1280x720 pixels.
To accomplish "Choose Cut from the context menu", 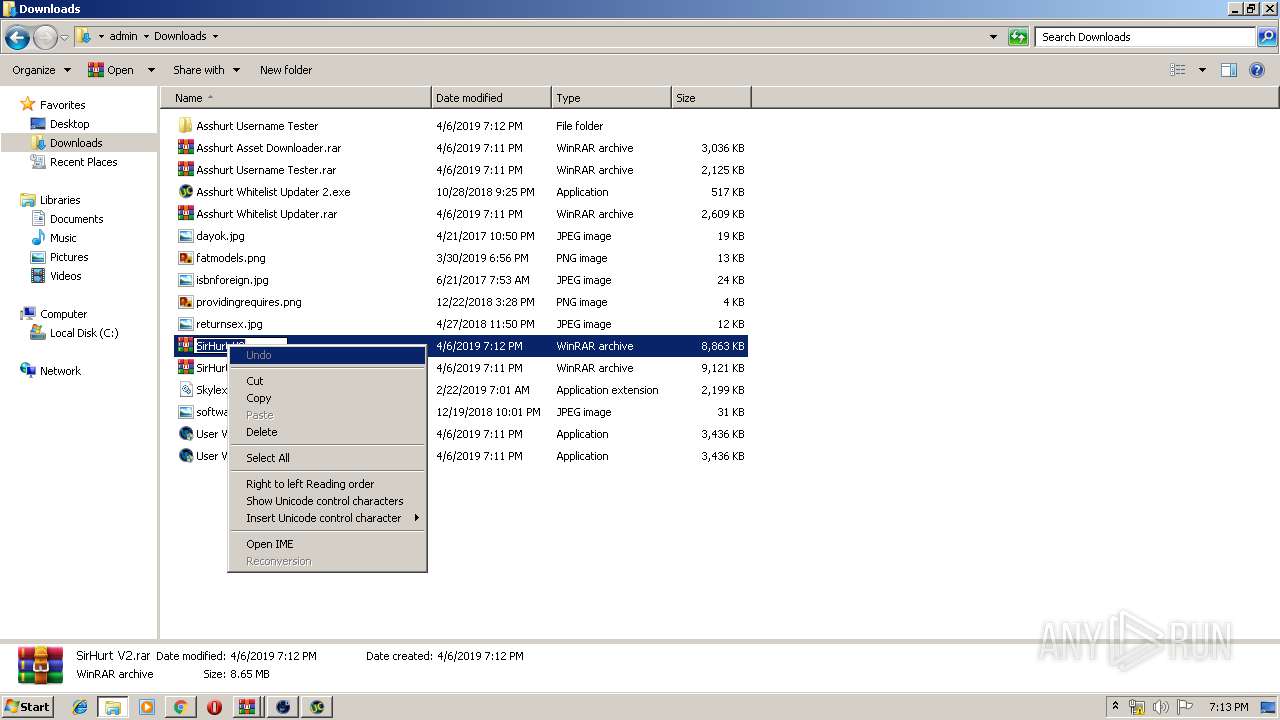I will (x=327, y=381).
